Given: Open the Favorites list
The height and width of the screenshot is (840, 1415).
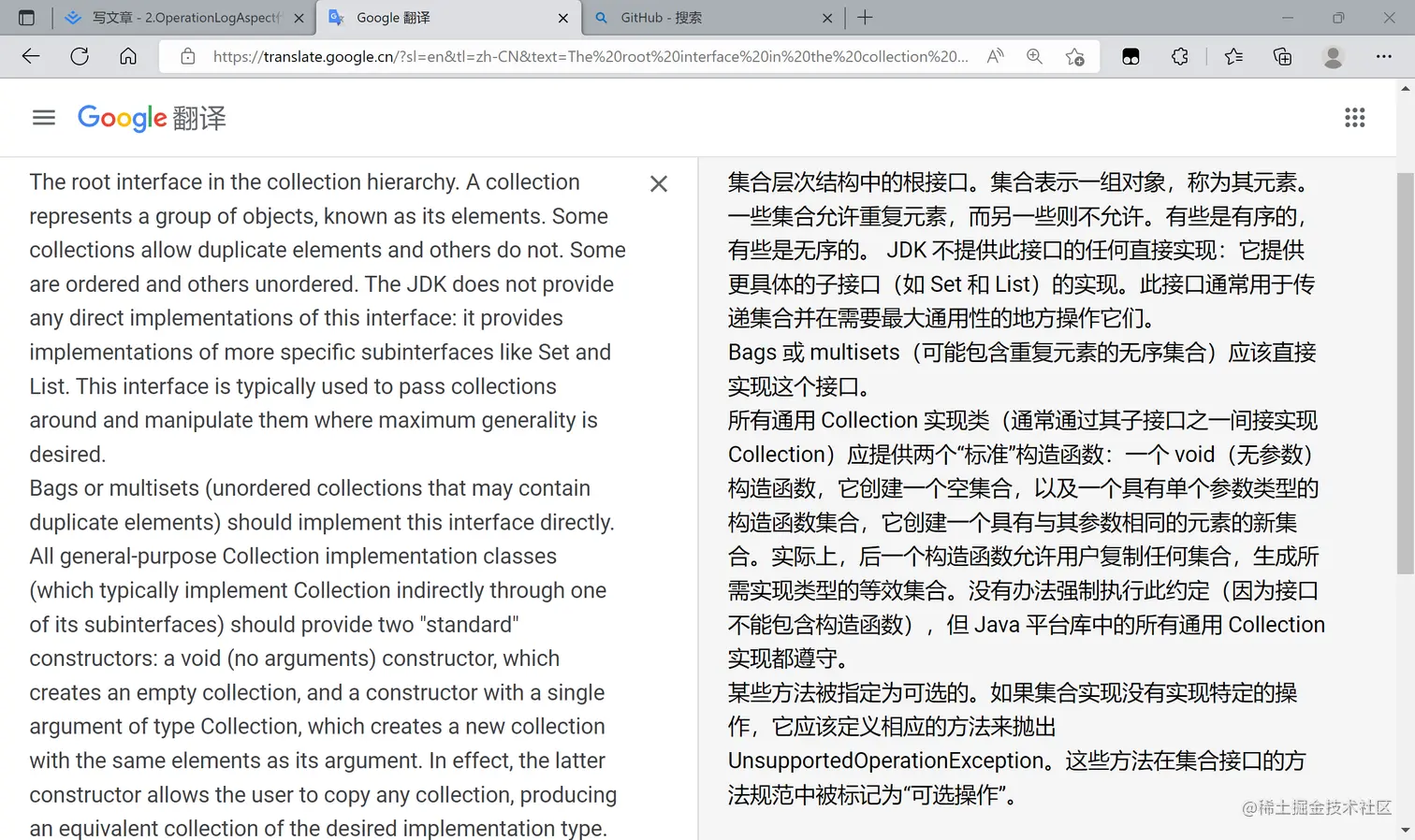Looking at the screenshot, I should point(1233,56).
